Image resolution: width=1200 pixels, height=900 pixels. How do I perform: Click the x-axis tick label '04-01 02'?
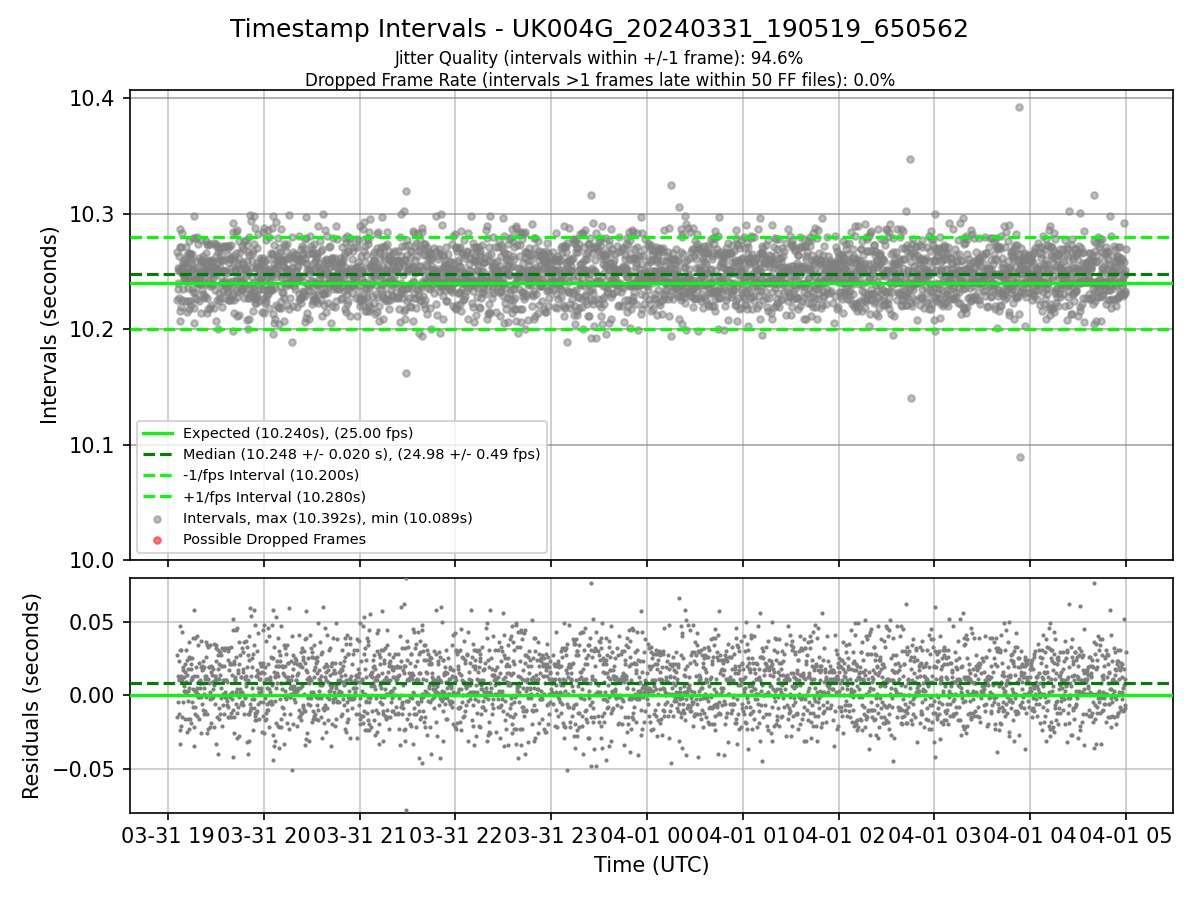pos(838,836)
